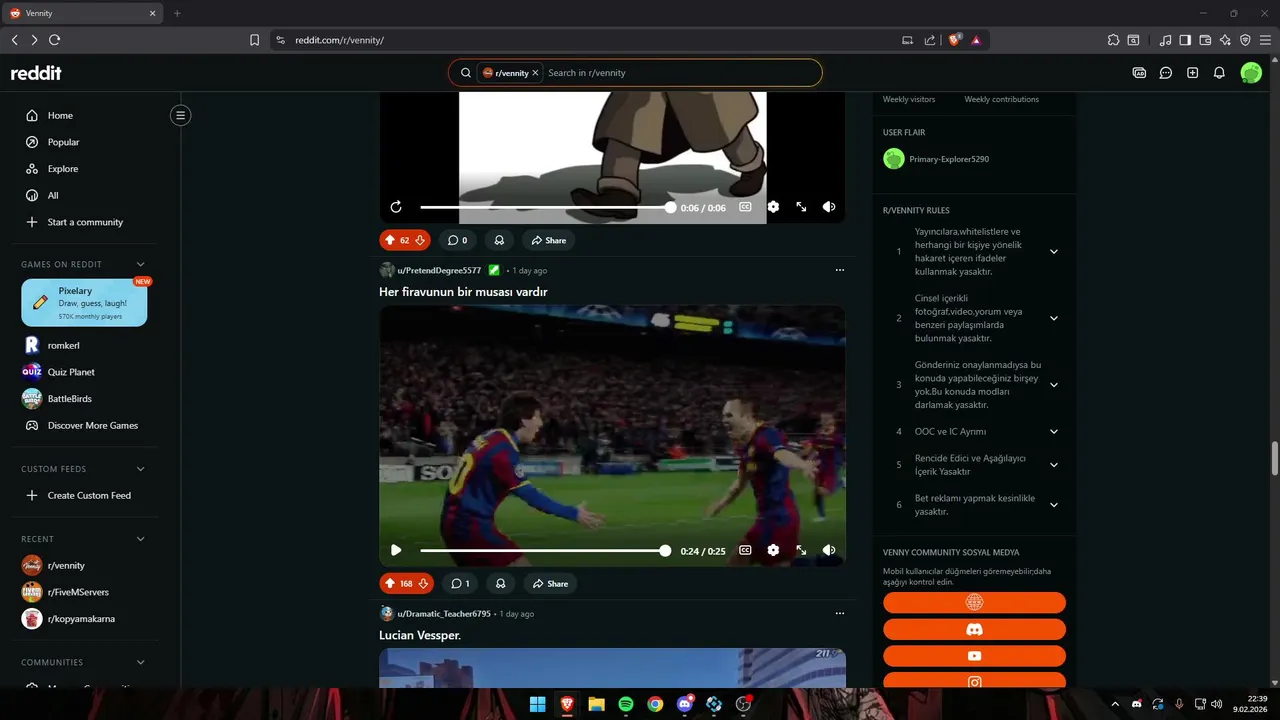This screenshot has height=720, width=1280.
Task: Mute the football video volume
Action: (829, 550)
